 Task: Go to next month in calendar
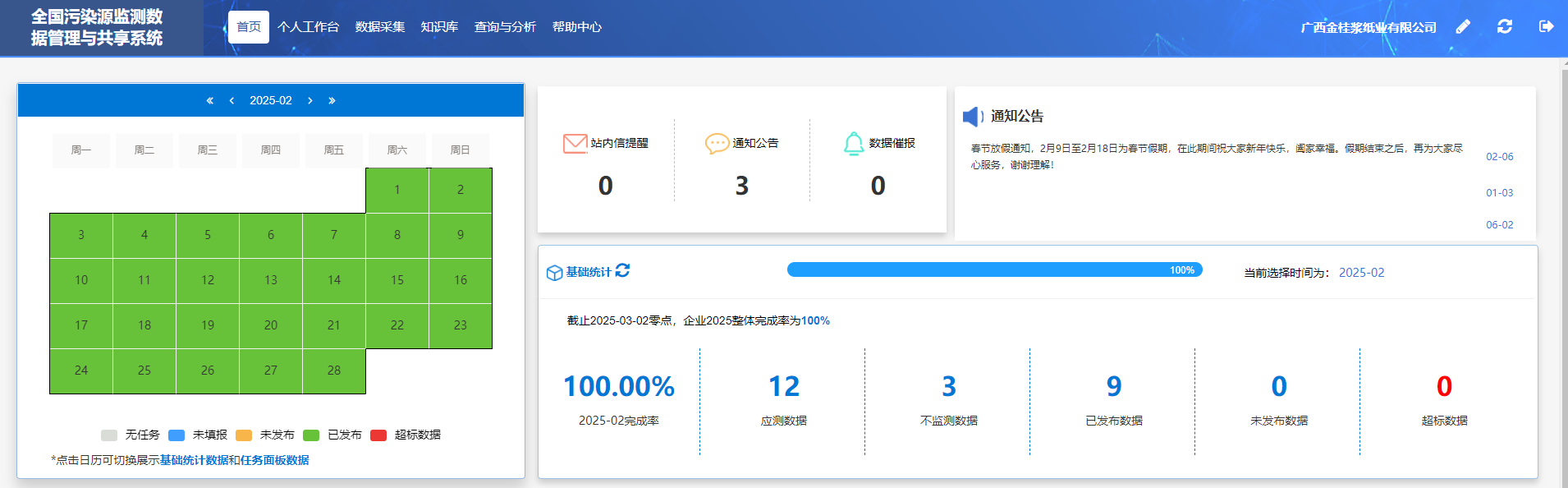(309, 101)
